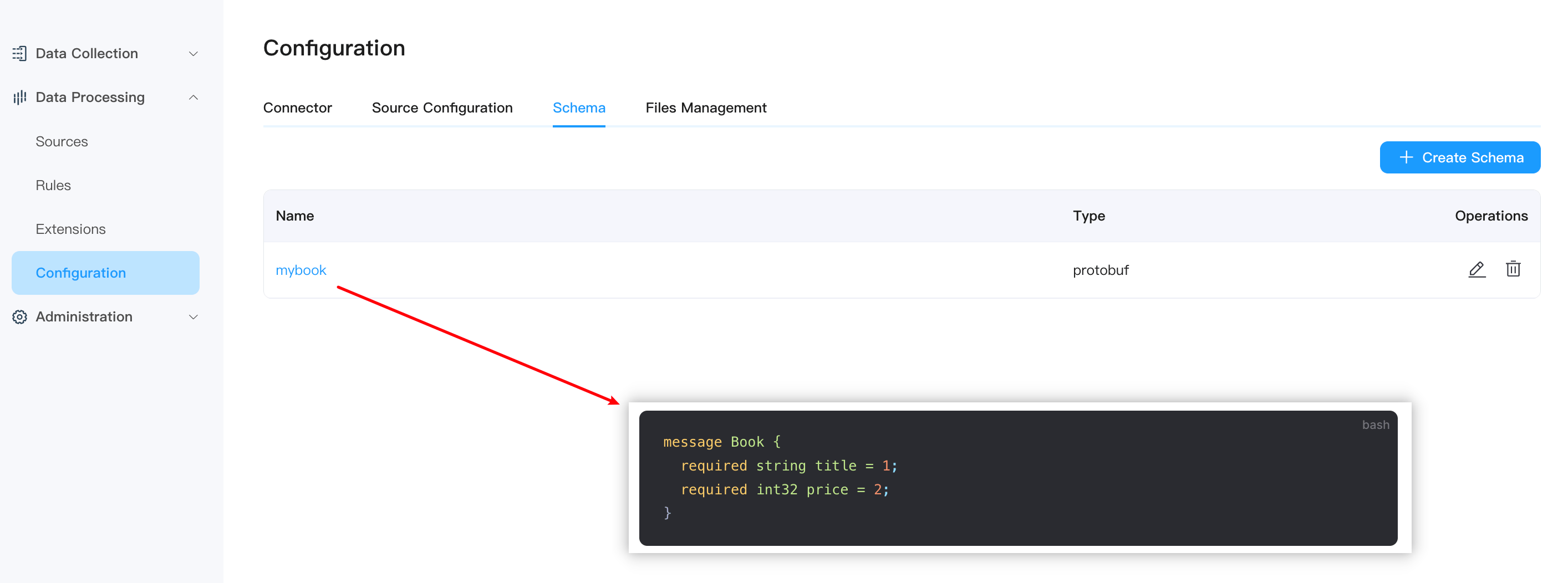Click the Name column header
Screen dimensions: 1568x583
click(294, 216)
